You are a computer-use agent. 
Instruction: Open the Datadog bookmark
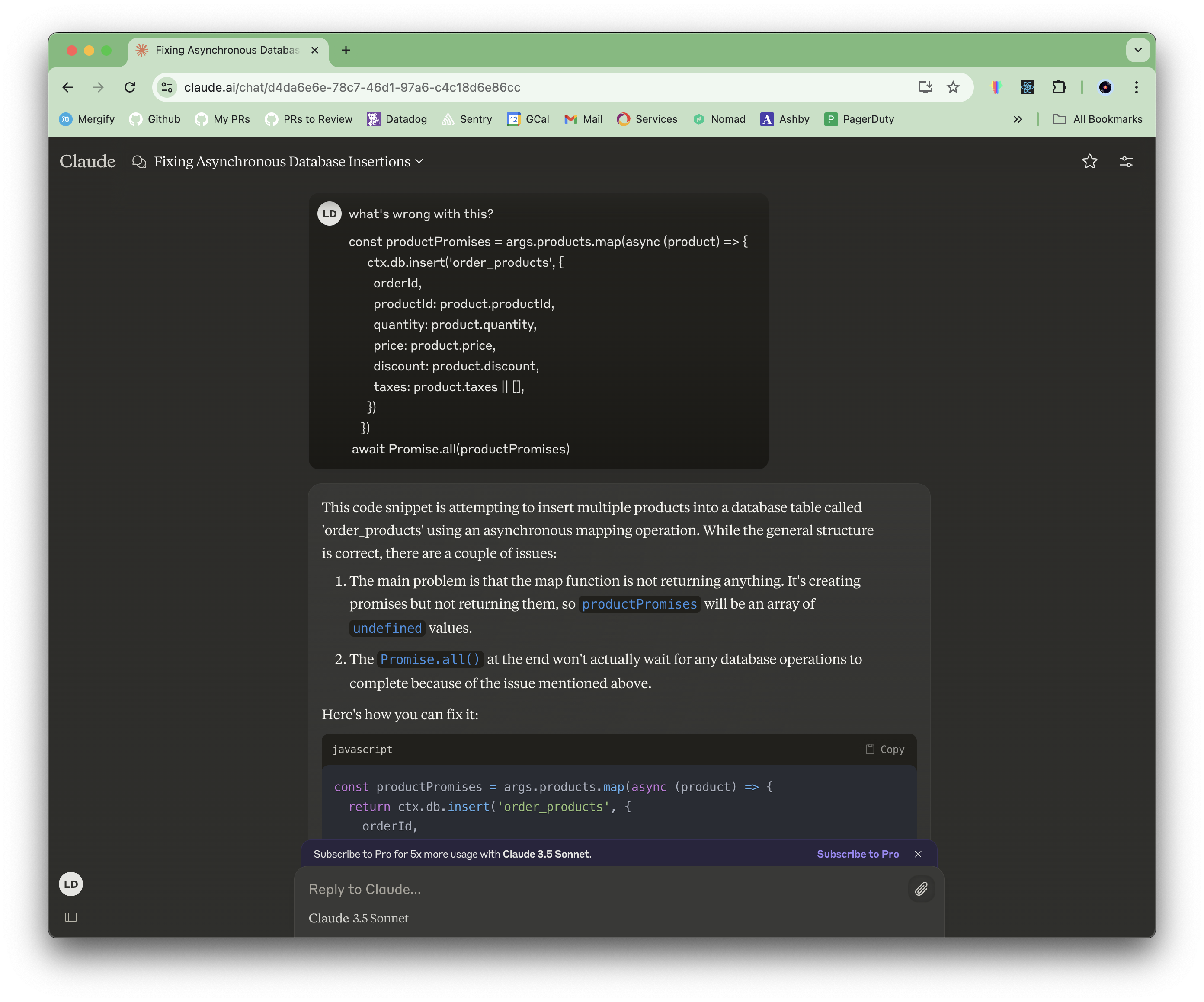point(397,119)
